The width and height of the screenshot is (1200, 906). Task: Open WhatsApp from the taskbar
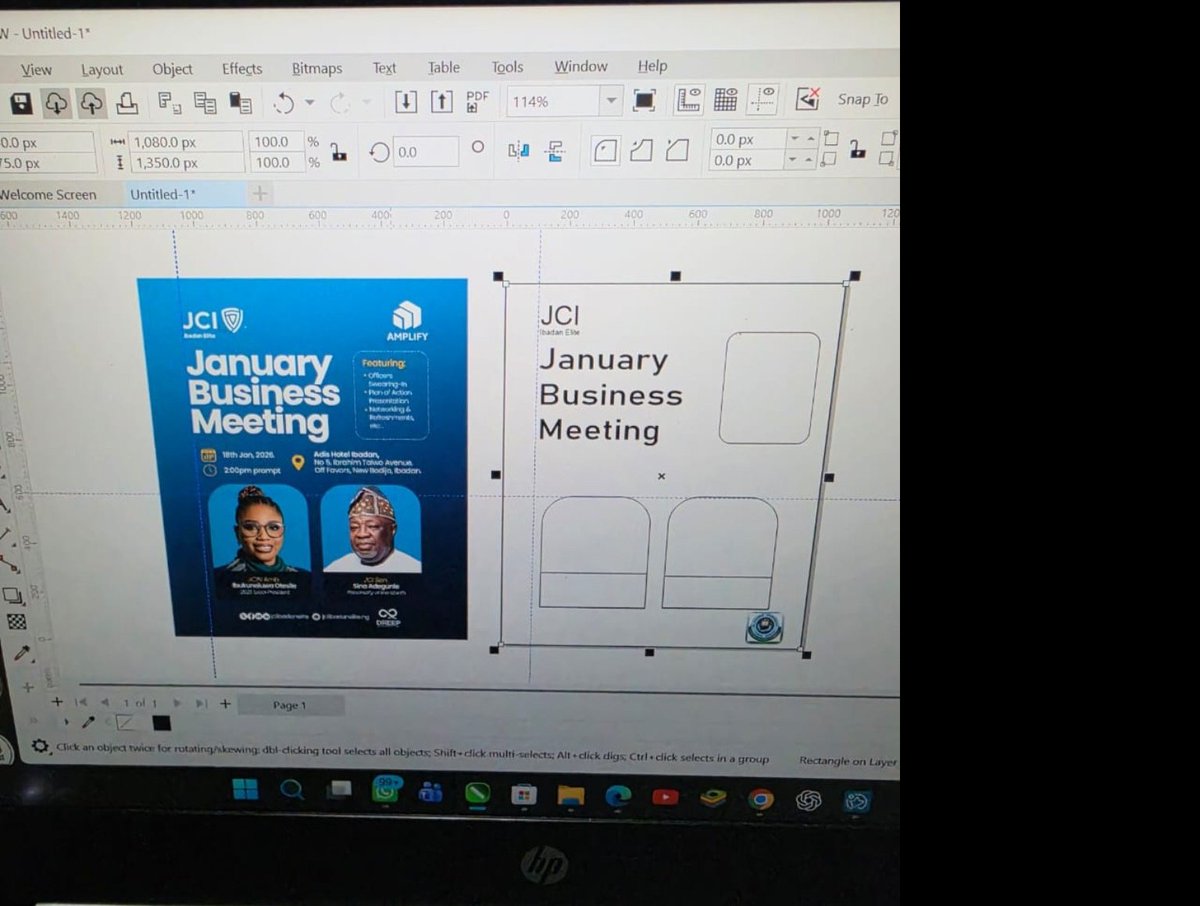pos(386,790)
